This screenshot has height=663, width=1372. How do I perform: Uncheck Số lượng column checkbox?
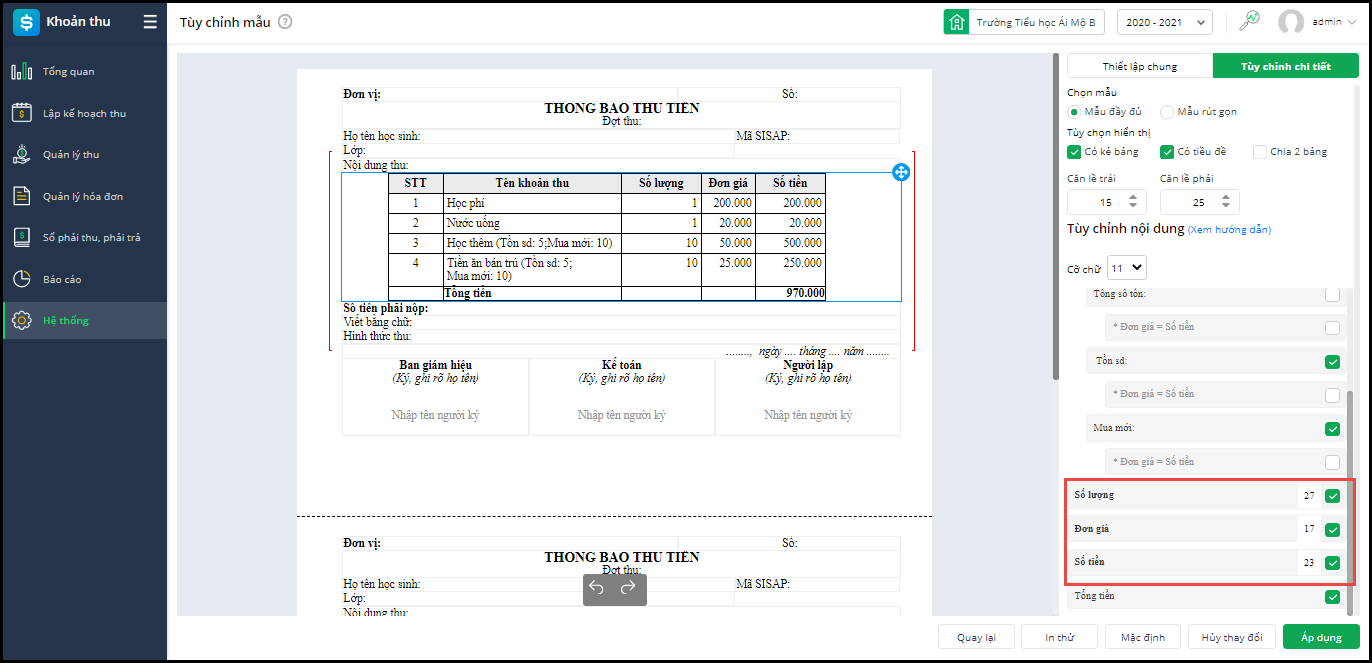click(x=1332, y=496)
